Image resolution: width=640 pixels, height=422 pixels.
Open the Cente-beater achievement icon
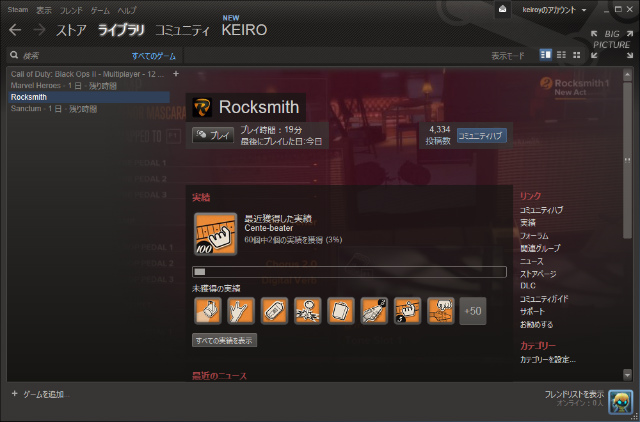pos(216,234)
